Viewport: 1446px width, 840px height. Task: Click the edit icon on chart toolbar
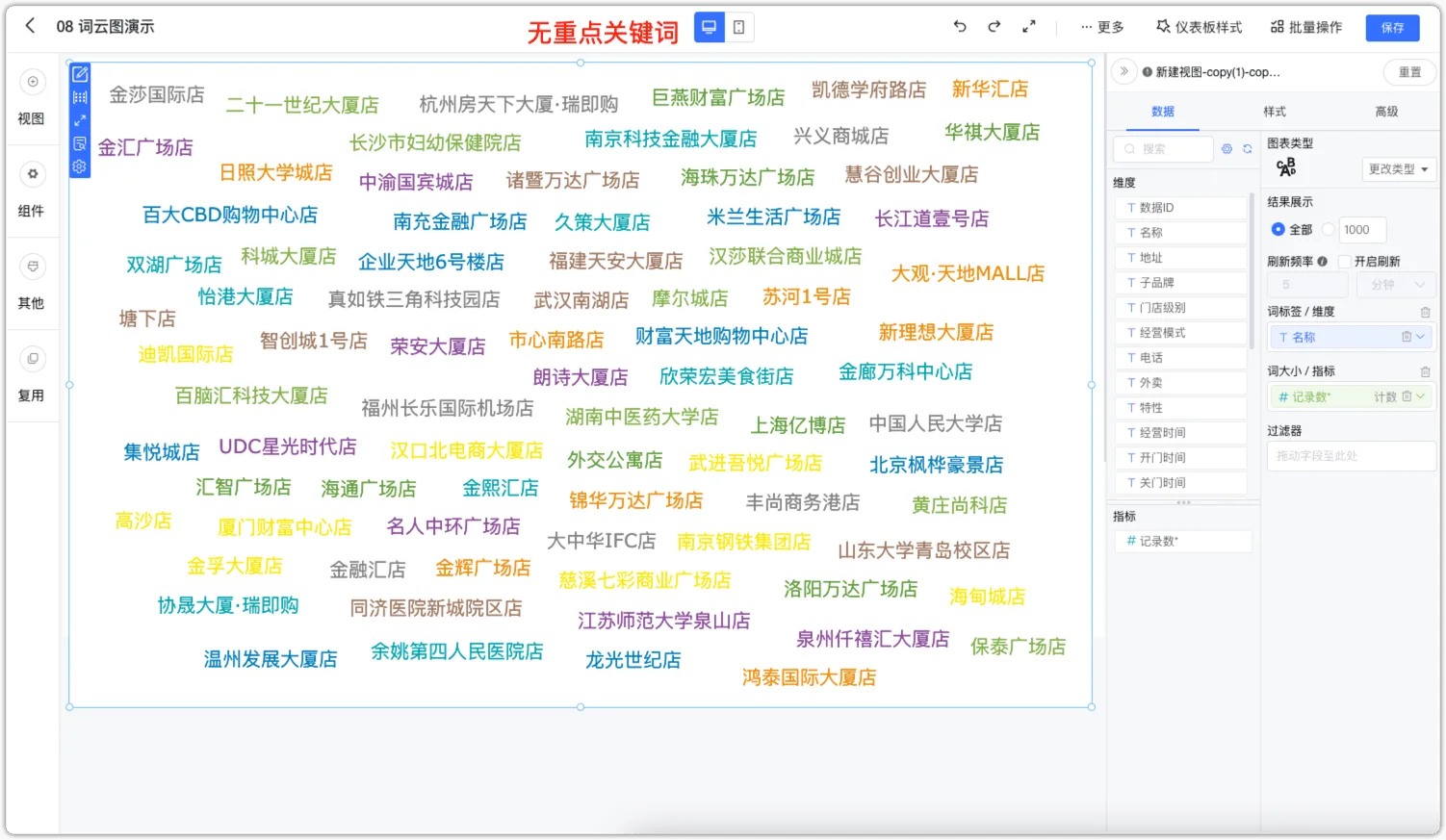click(80, 74)
